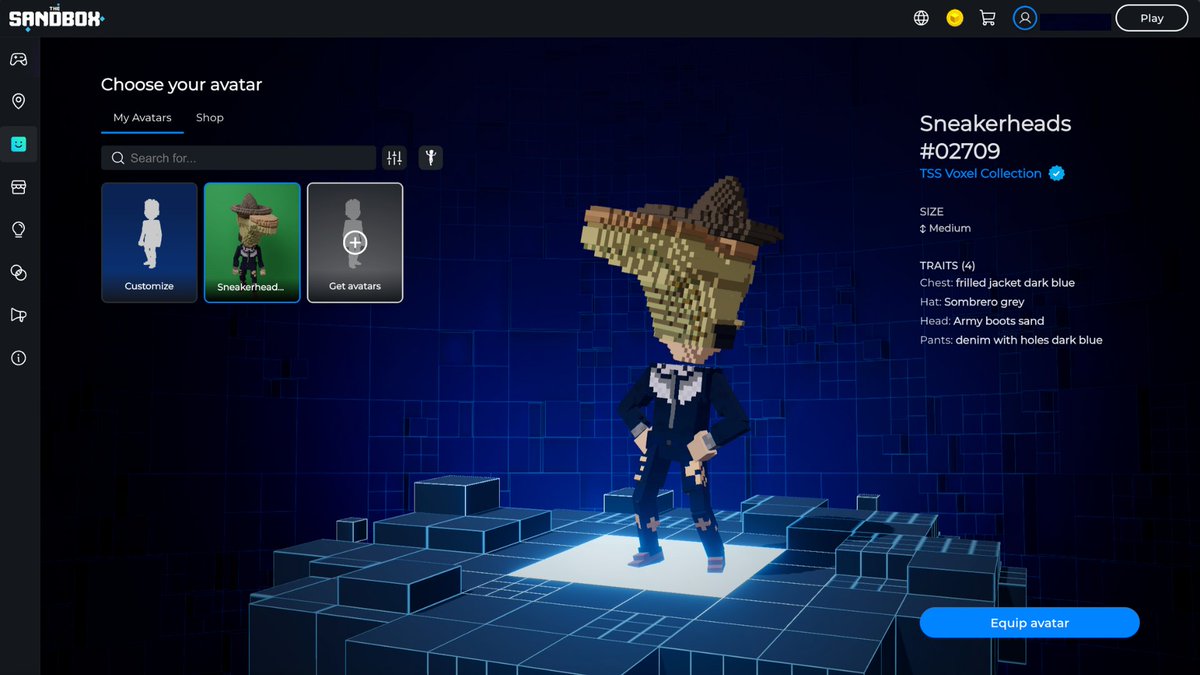Open the info circle icon in sidebar
The image size is (1200, 675).
pyautogui.click(x=18, y=358)
